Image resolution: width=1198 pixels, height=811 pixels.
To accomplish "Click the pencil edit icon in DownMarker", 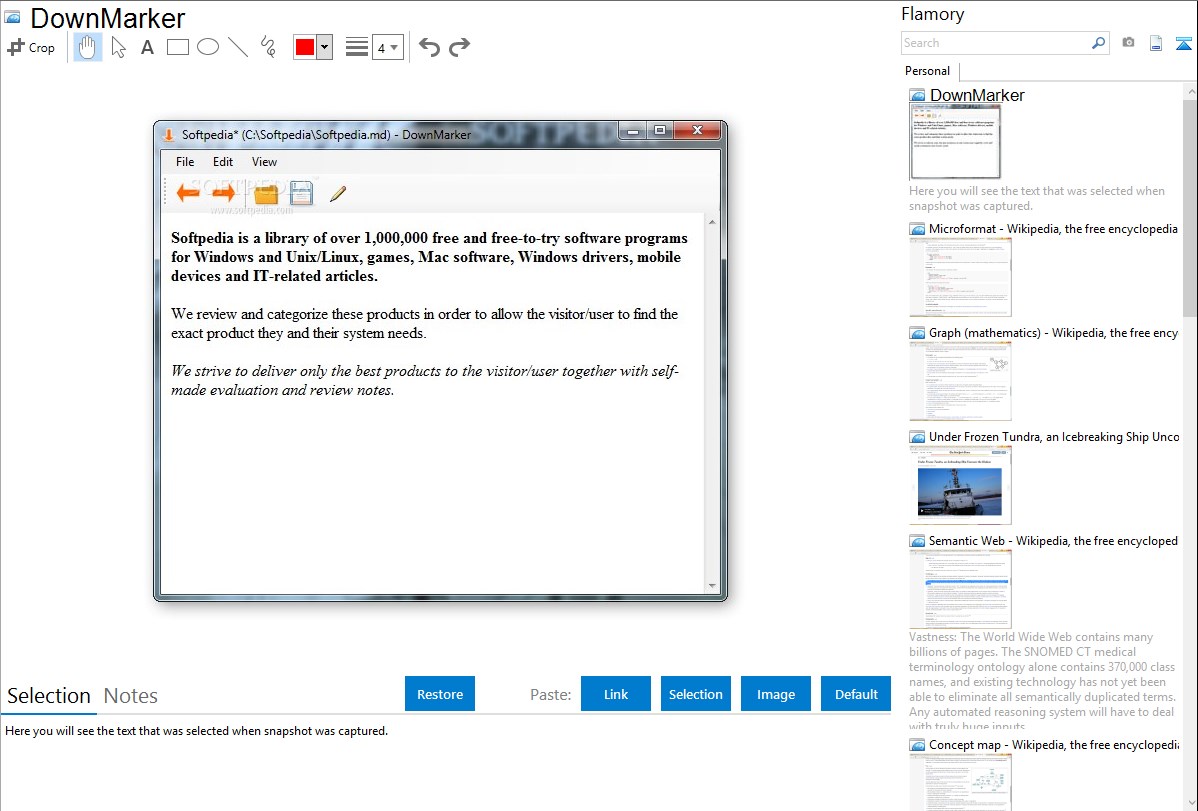I will (338, 193).
